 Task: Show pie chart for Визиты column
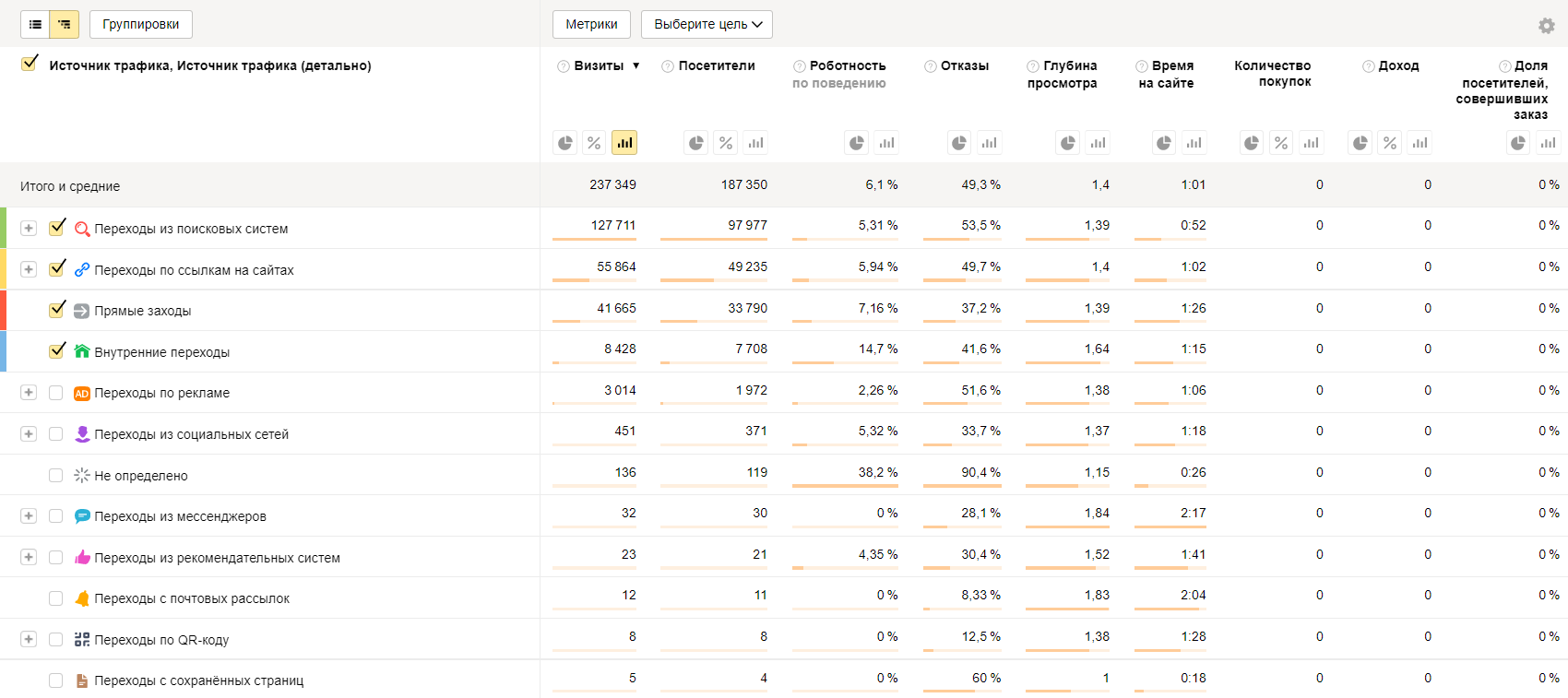tap(565, 143)
